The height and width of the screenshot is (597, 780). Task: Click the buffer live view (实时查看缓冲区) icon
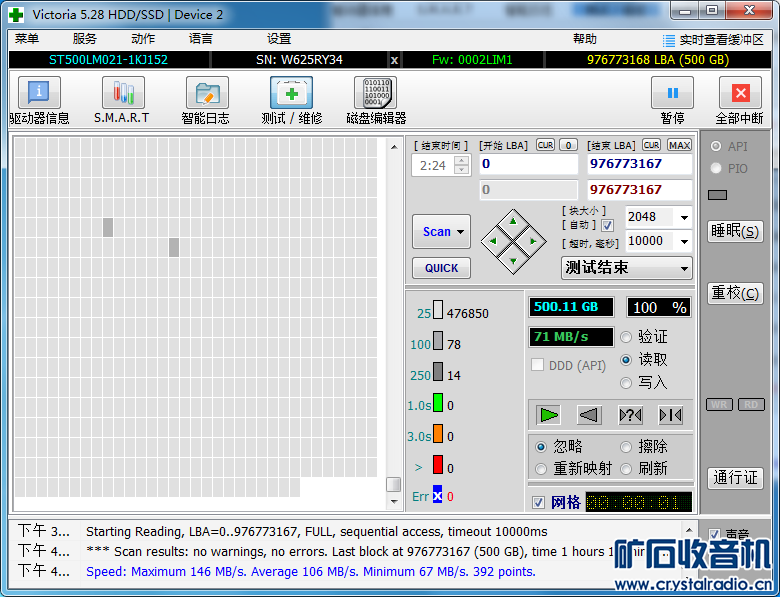[669, 40]
